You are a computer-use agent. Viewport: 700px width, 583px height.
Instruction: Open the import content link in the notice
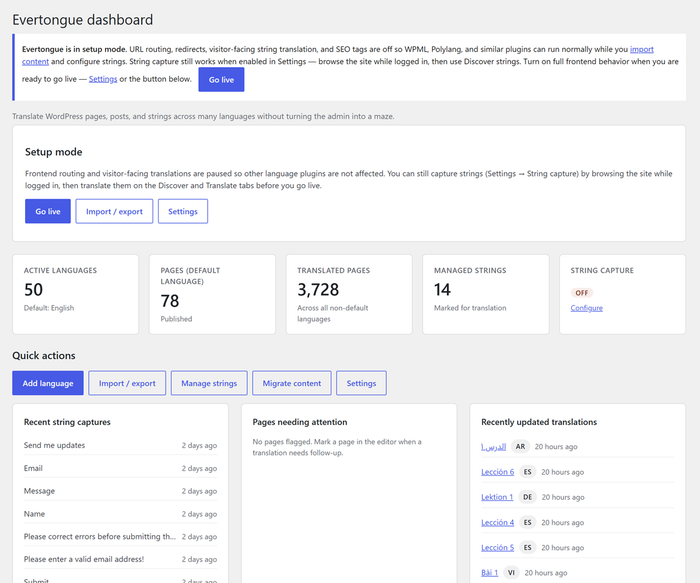(x=642, y=49)
